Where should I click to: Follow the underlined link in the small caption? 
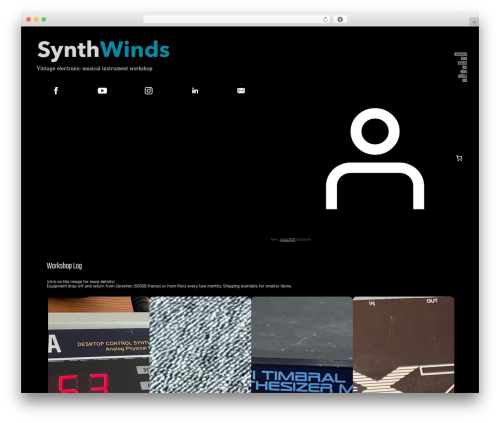[287, 239]
